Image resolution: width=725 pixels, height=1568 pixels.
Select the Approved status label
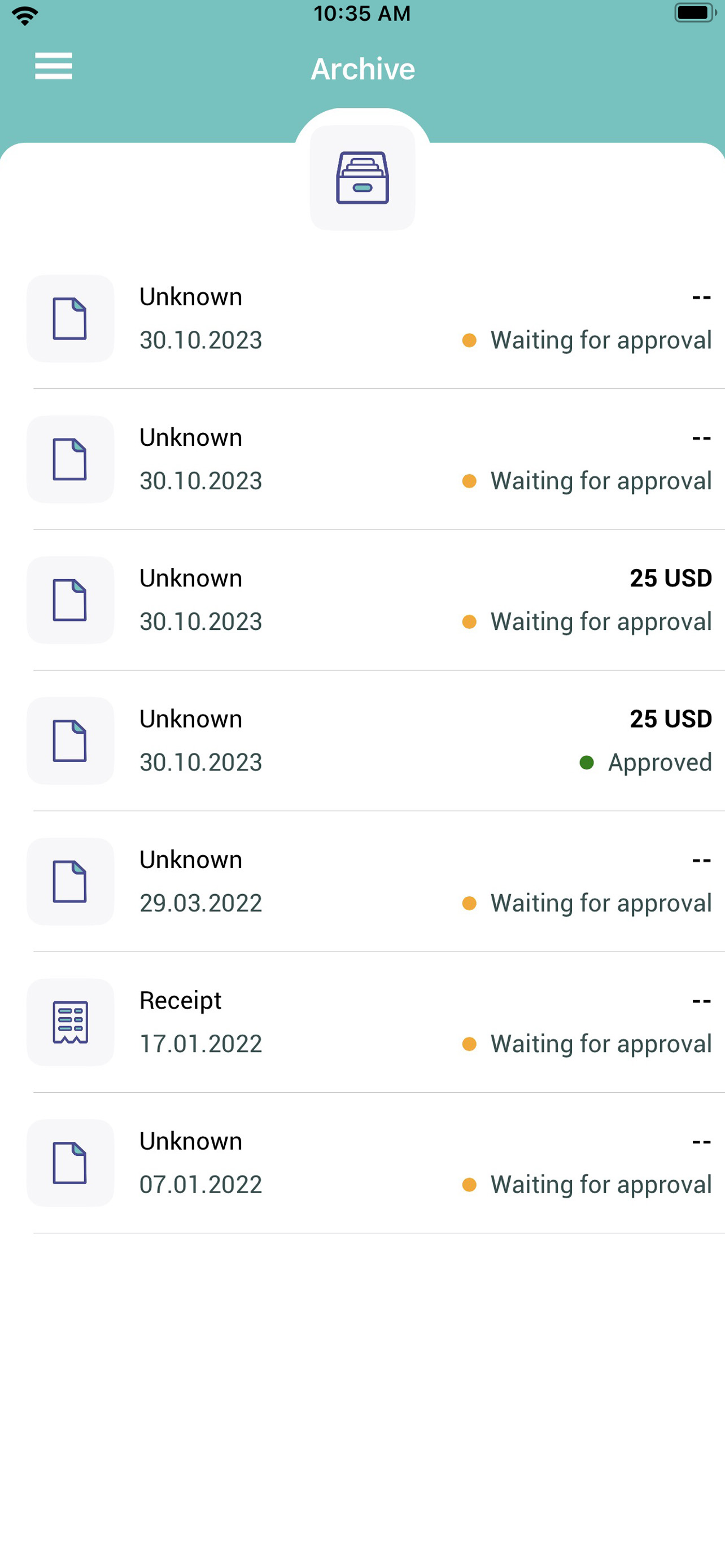(660, 762)
